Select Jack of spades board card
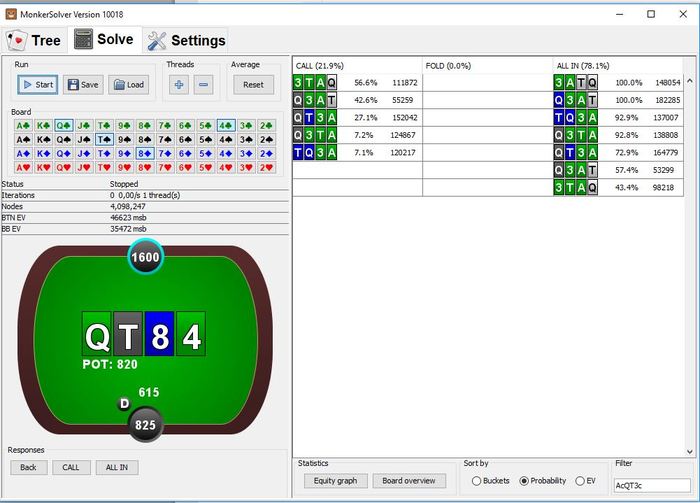The width and height of the screenshot is (700, 503). (84, 140)
